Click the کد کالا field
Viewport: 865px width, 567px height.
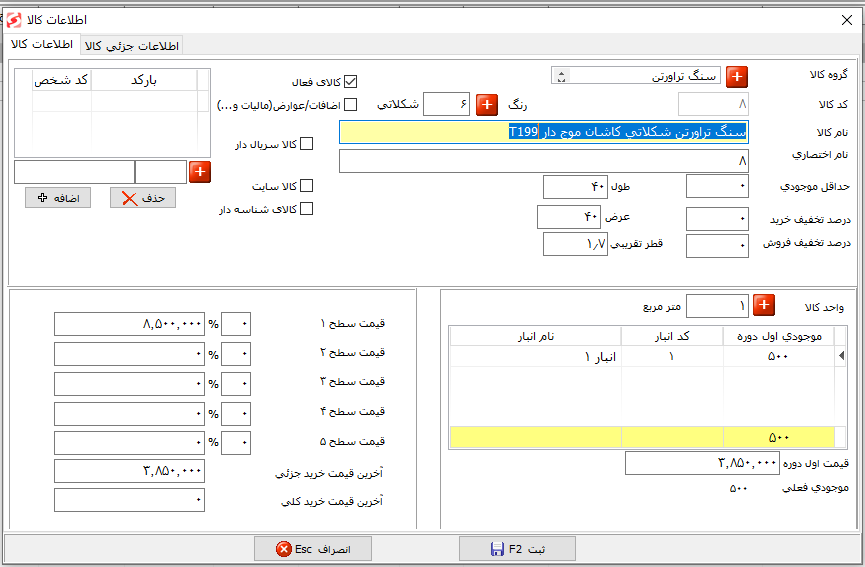click(x=713, y=104)
